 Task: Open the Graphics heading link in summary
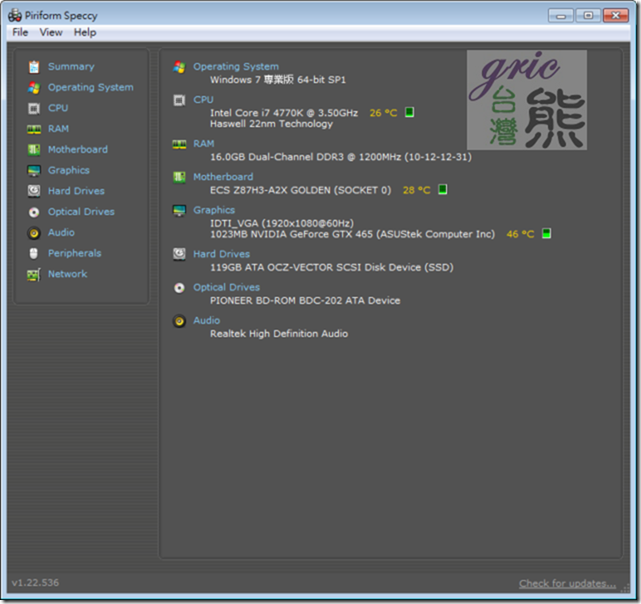[x=214, y=210]
